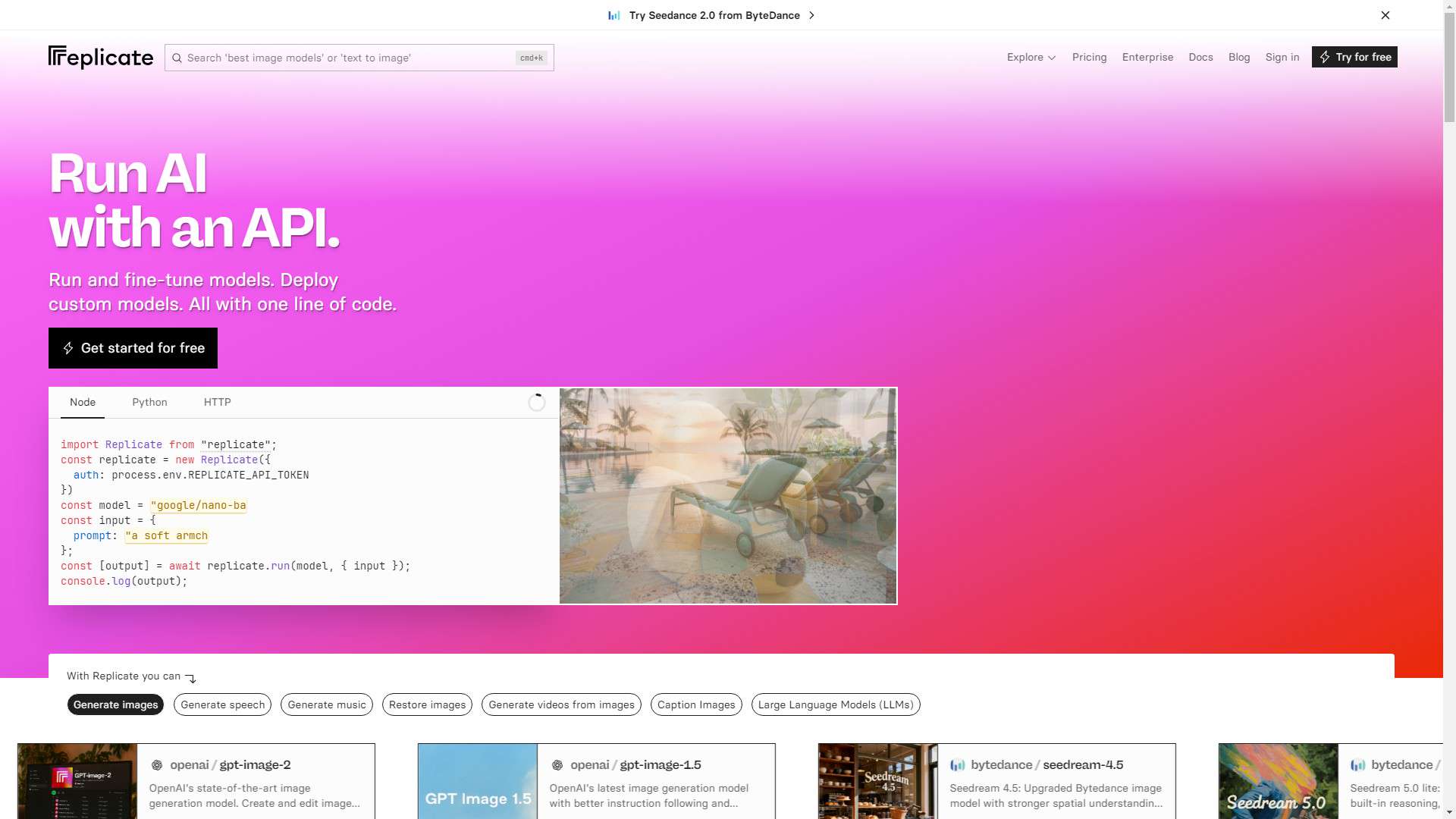Click the Try for free button
The image size is (1456, 819).
(x=1354, y=57)
